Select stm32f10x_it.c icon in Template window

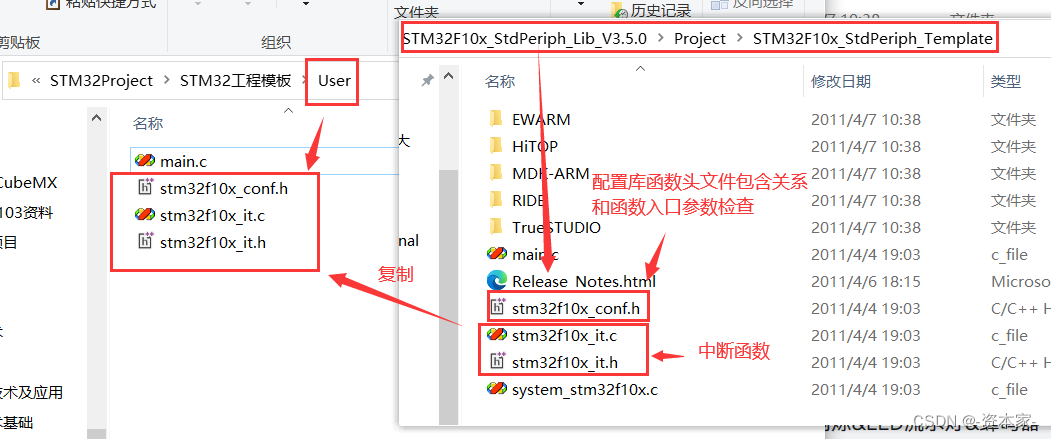(x=497, y=335)
